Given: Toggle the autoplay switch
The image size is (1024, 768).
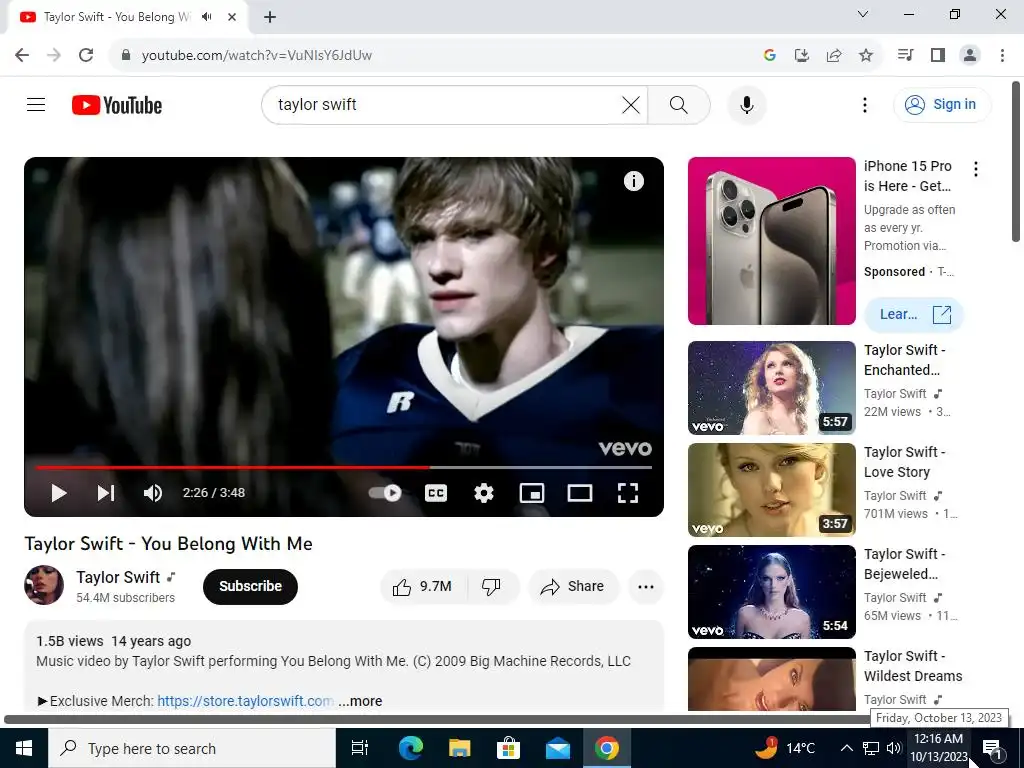Looking at the screenshot, I should 385,493.
